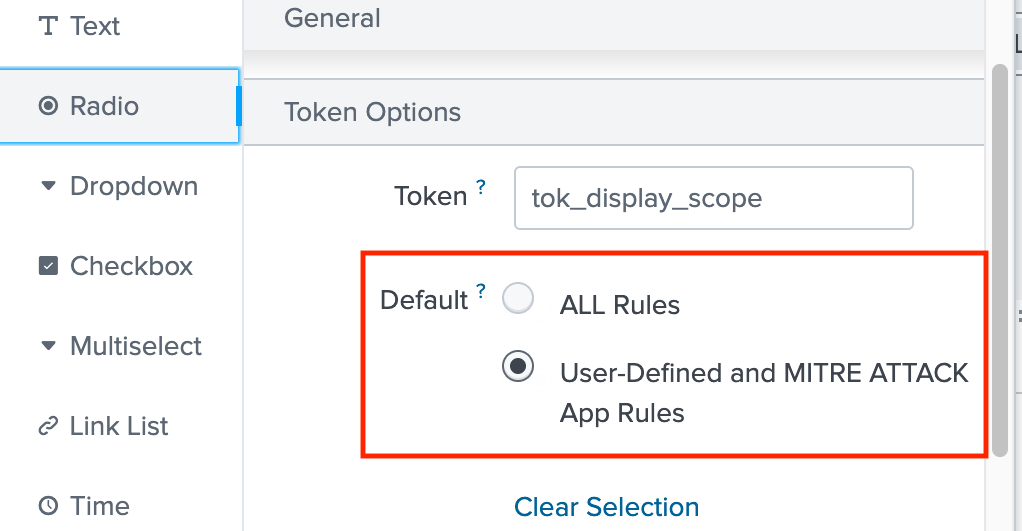Select the Radio input type icon
1022x531 pixels.
[x=47, y=106]
